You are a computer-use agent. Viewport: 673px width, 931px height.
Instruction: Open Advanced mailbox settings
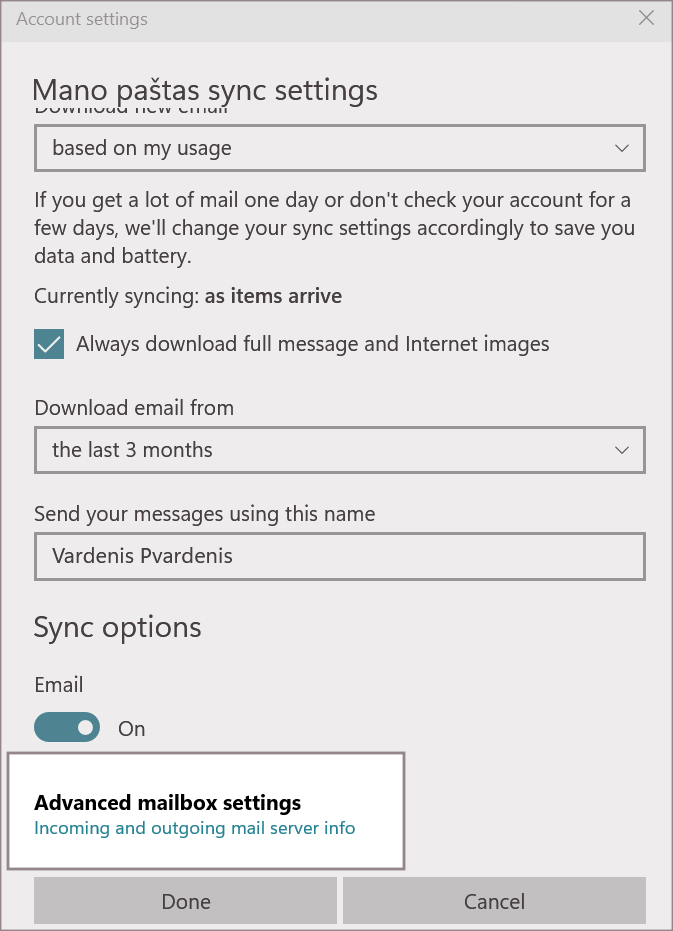[168, 803]
